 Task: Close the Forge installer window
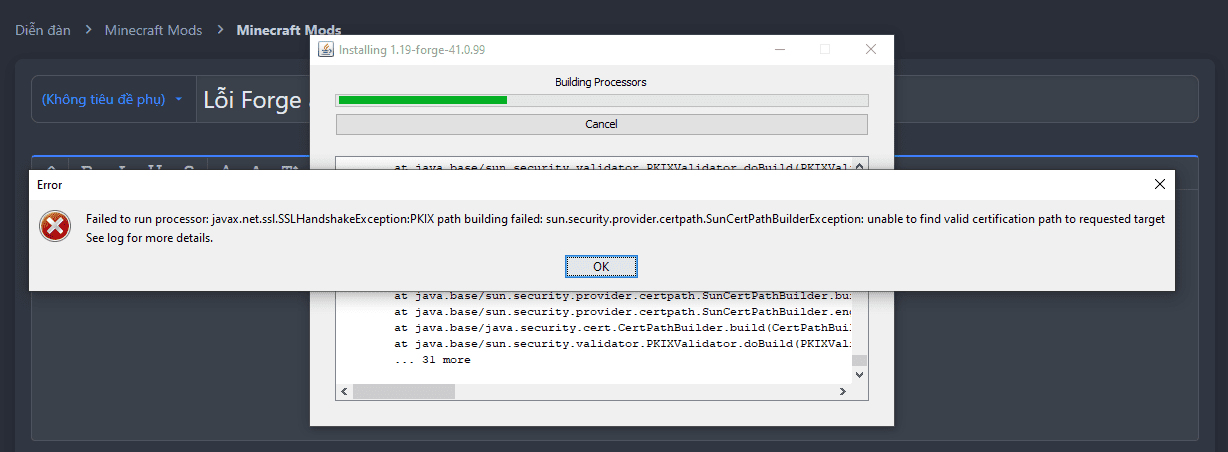(871, 49)
